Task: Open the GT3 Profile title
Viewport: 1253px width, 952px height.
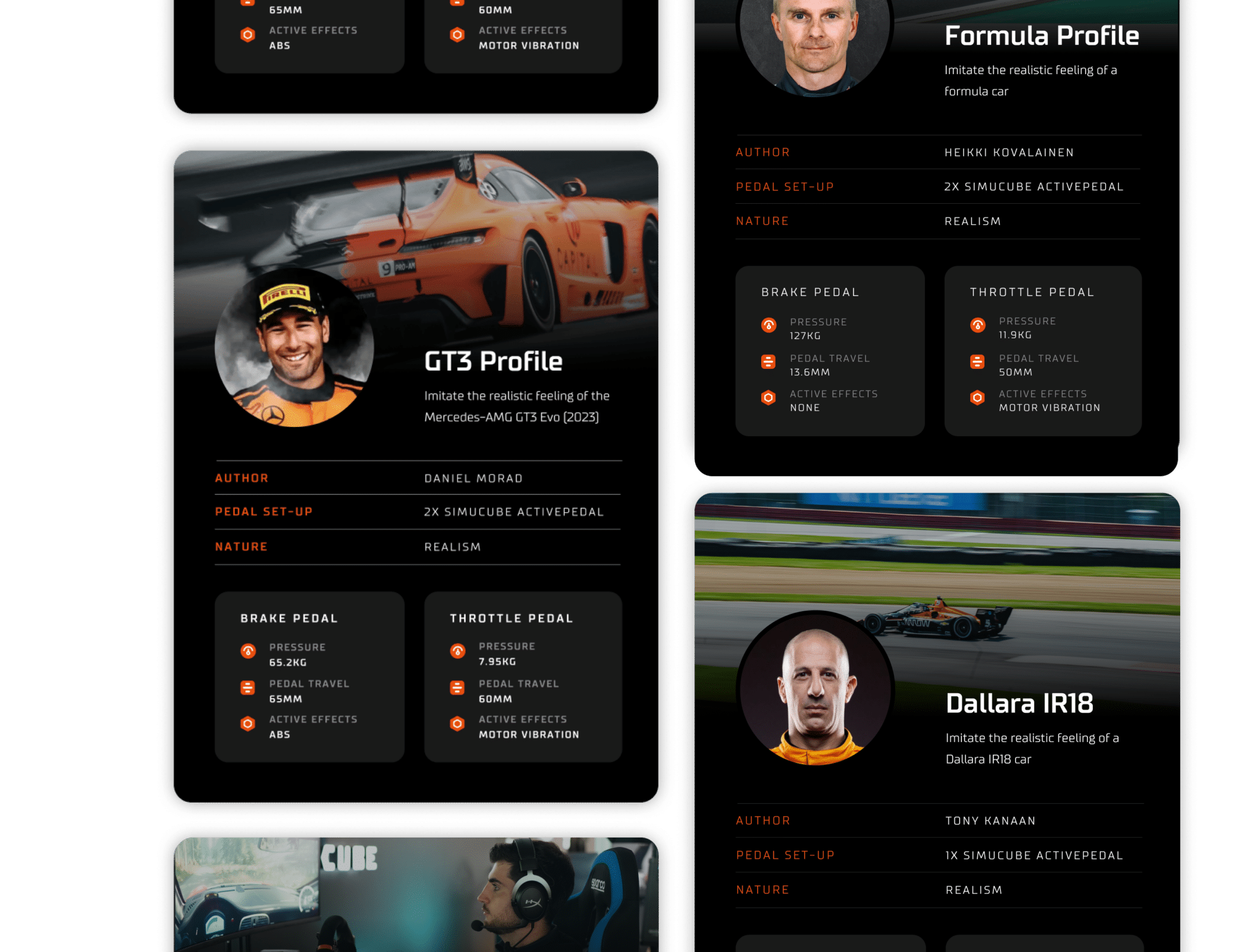Action: pyautogui.click(x=493, y=361)
